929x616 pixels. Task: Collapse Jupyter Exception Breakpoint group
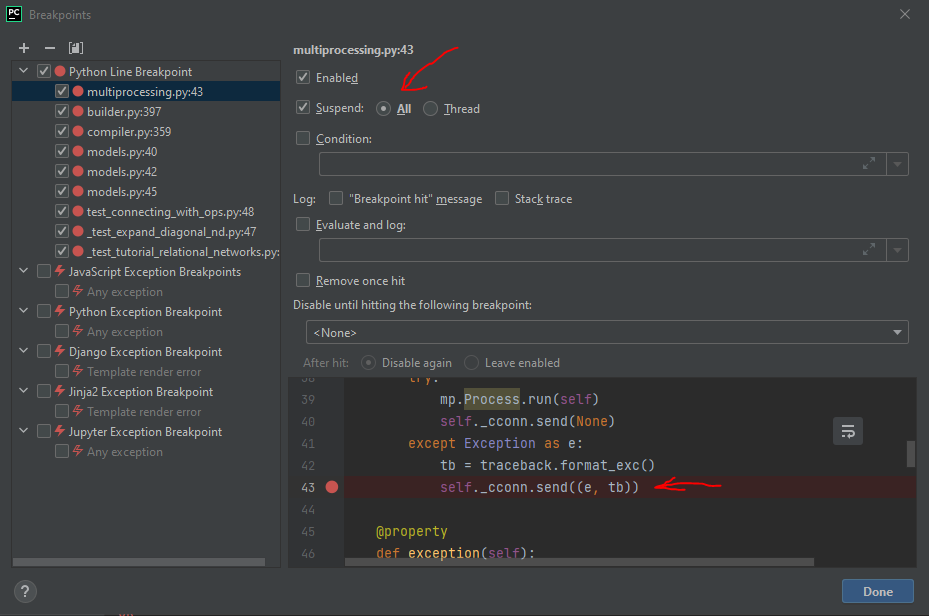[x=24, y=431]
